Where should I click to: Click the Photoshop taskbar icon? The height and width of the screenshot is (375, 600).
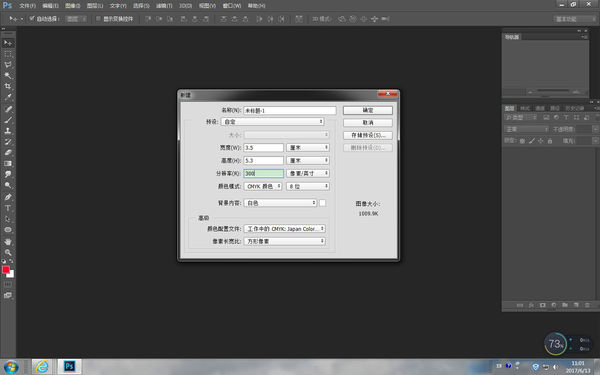coord(69,367)
